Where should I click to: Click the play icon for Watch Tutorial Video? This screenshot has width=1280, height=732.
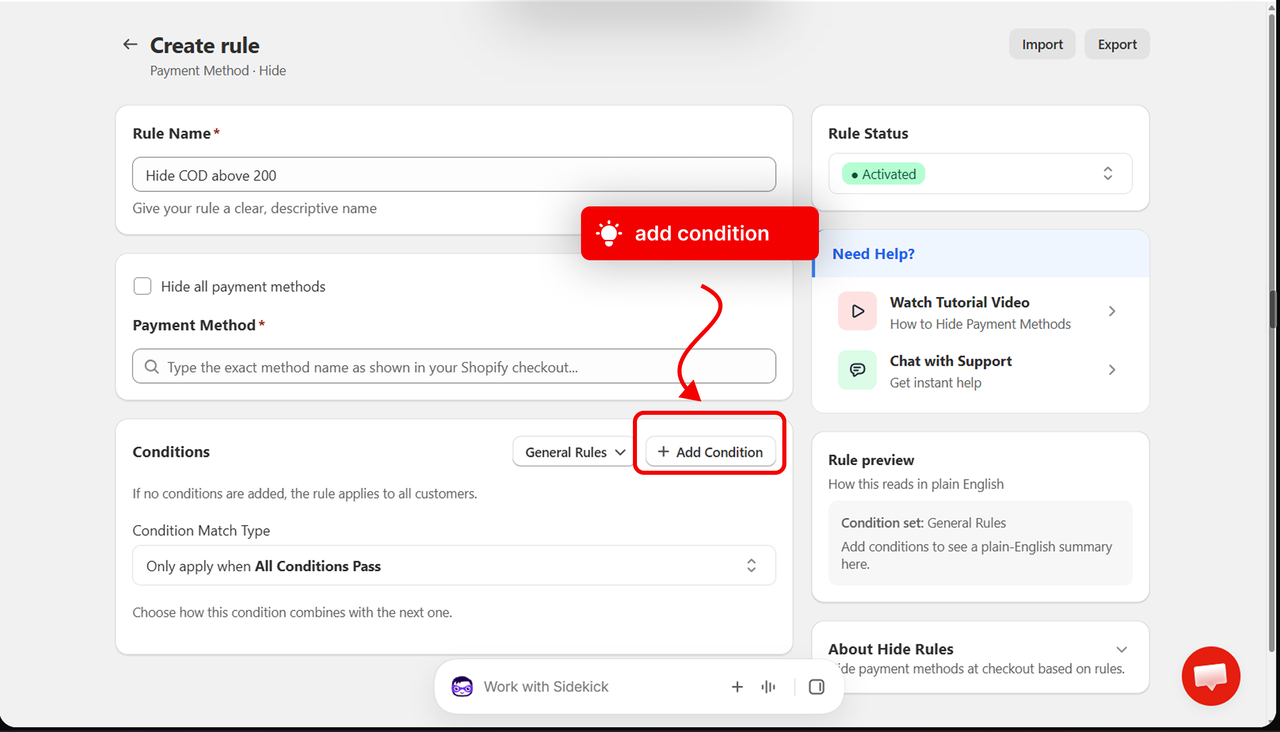click(x=857, y=311)
